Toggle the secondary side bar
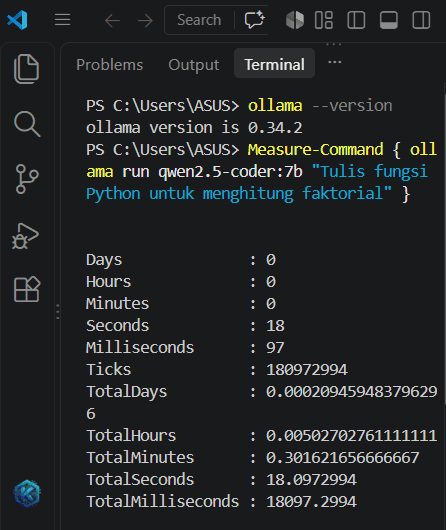446x530 pixels. (x=421, y=20)
